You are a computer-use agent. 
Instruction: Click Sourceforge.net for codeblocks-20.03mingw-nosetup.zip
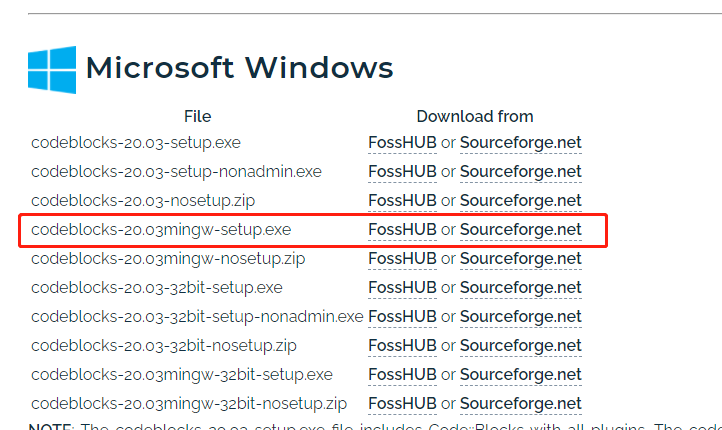[x=520, y=259]
